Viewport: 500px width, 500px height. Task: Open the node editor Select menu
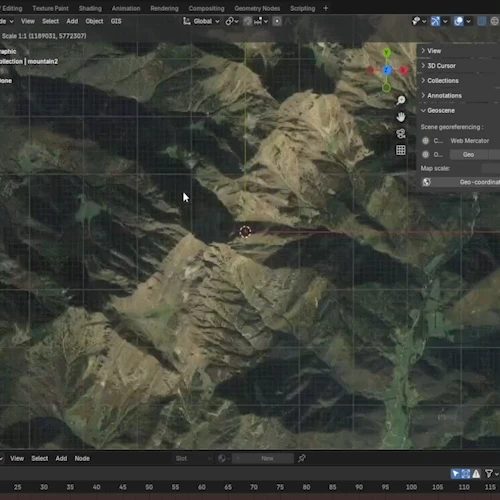(40, 458)
